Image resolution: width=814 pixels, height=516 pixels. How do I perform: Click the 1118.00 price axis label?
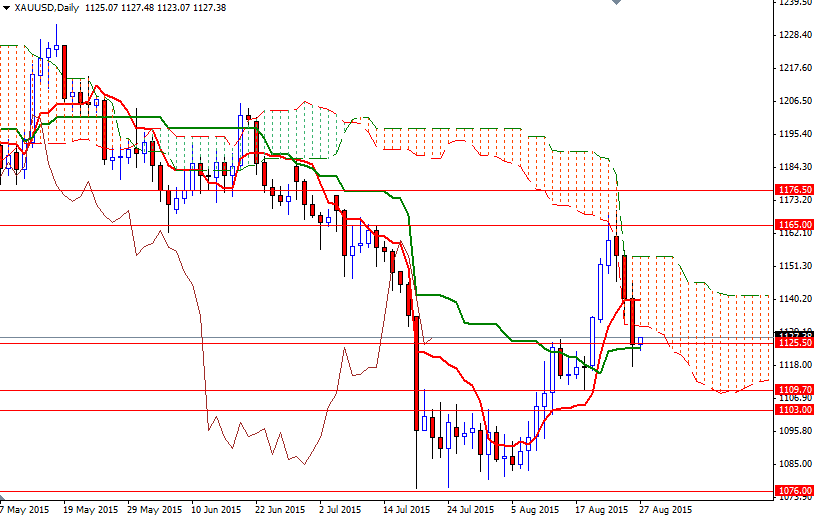795,365
